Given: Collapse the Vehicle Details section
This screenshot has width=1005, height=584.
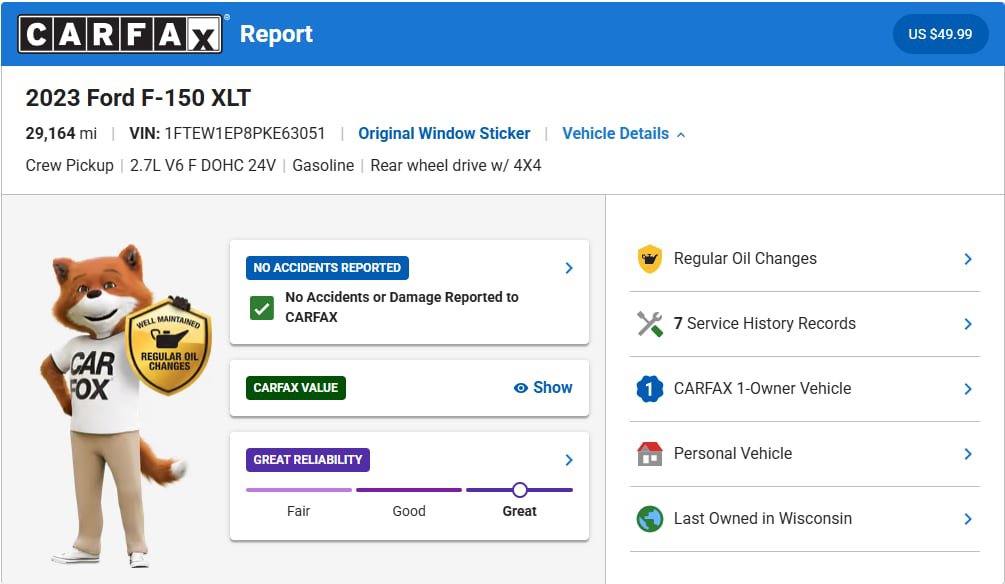Looking at the screenshot, I should 624,133.
